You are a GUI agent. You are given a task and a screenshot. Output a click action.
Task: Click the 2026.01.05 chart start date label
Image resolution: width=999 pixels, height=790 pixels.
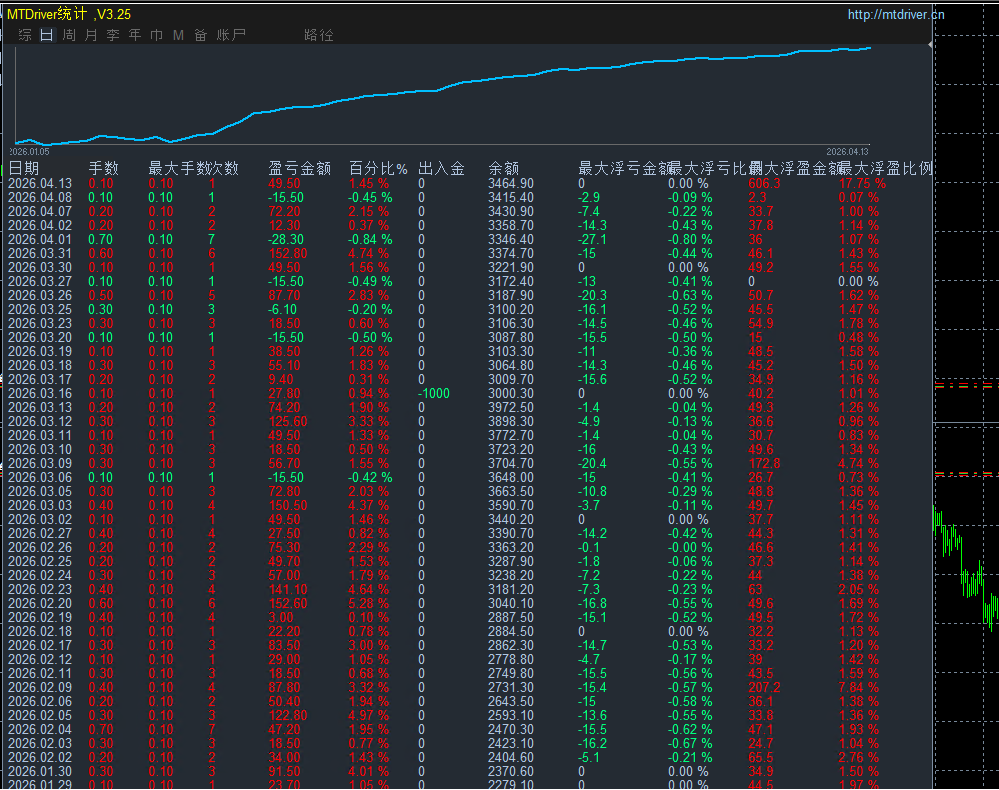[29, 152]
